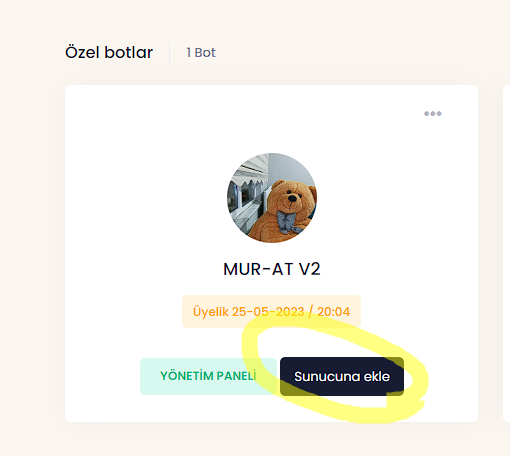Image resolution: width=510 pixels, height=456 pixels.
Task: Click the dark navy Sunucuna ekle button
Action: tap(342, 376)
